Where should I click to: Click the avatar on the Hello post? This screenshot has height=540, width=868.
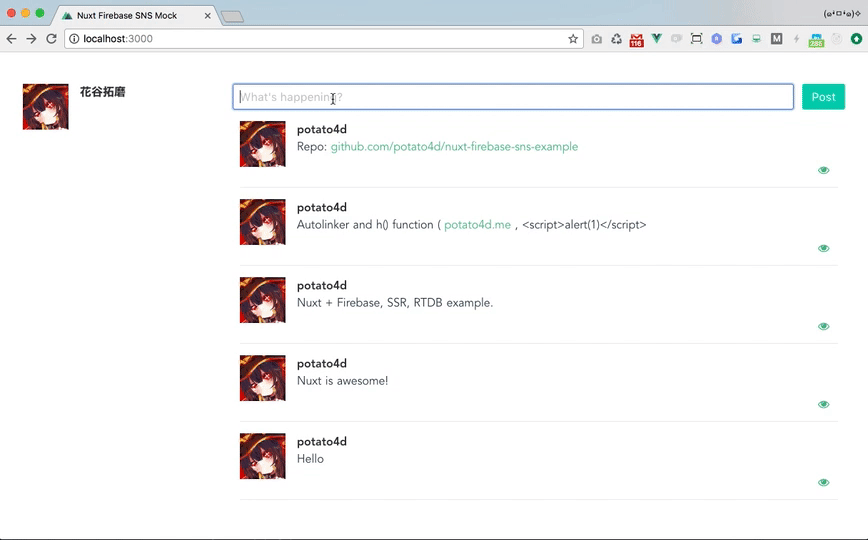tap(262, 456)
